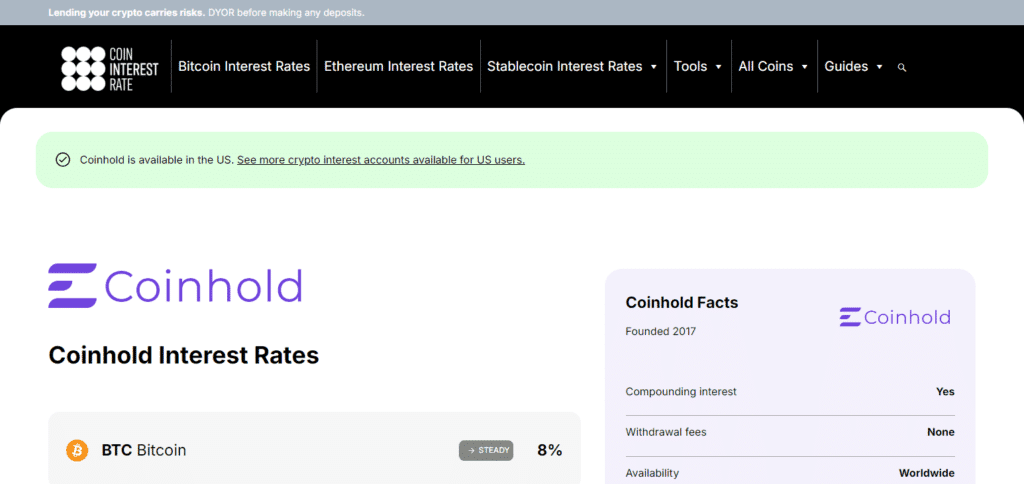Click 'Lending your crypto carries risks' notice
This screenshot has width=1024, height=484.
click(127, 12)
